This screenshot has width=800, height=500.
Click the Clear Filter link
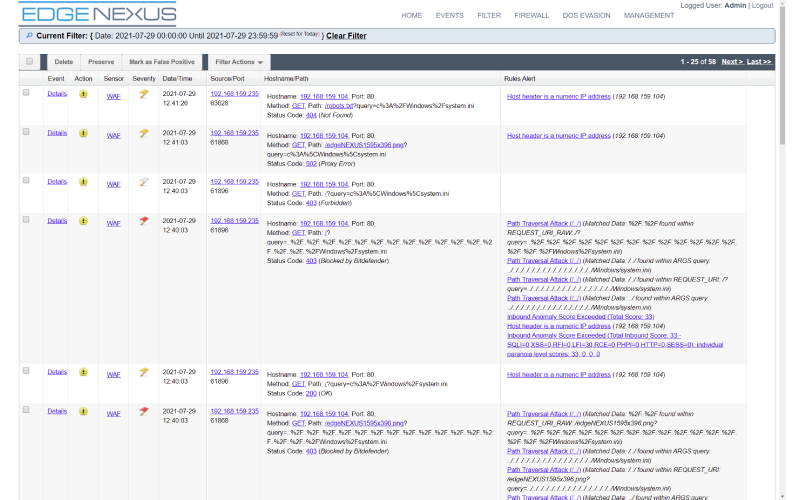[346, 36]
